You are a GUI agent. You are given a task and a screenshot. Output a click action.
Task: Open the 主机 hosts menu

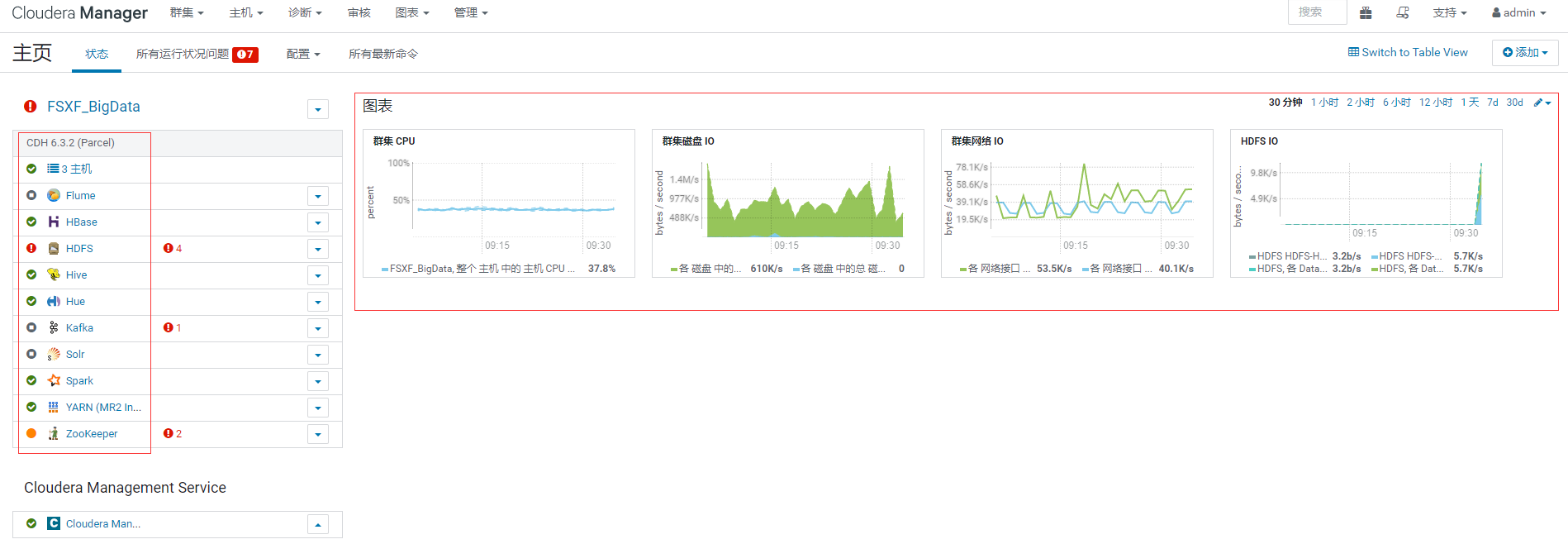(x=246, y=12)
